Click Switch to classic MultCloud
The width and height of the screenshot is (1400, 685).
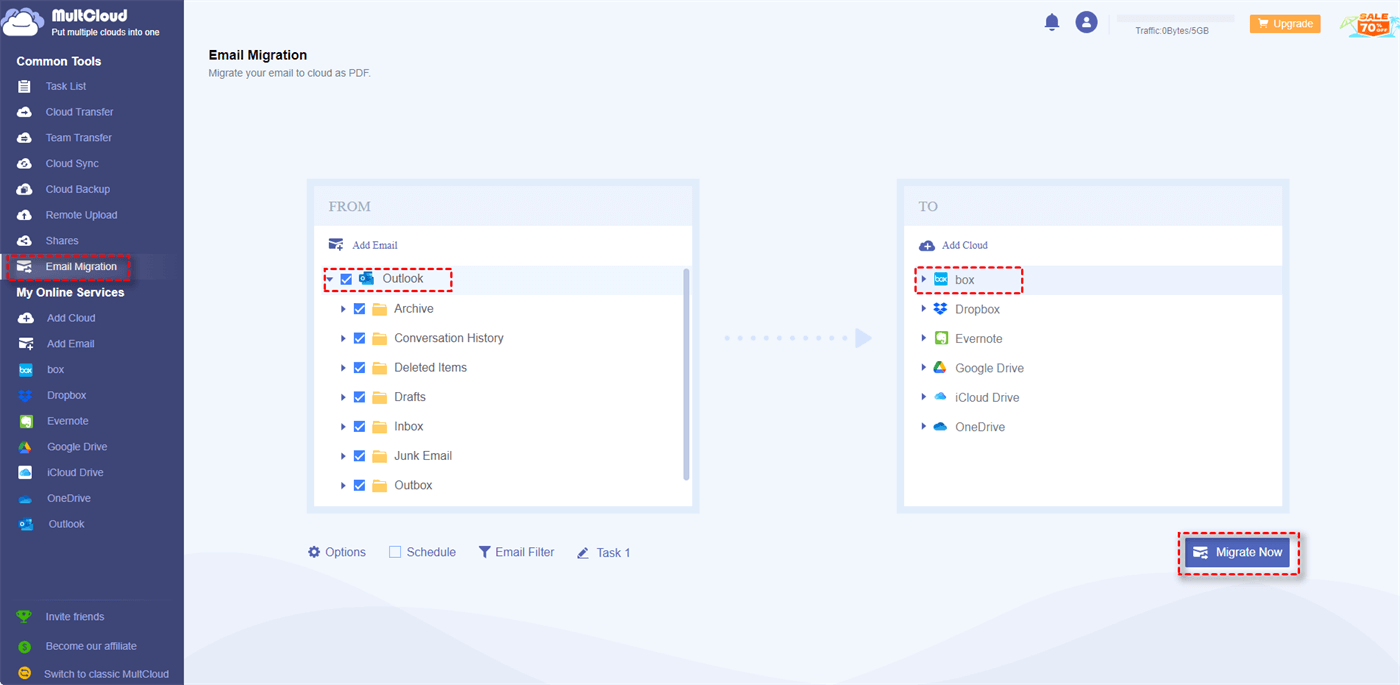click(x=106, y=674)
